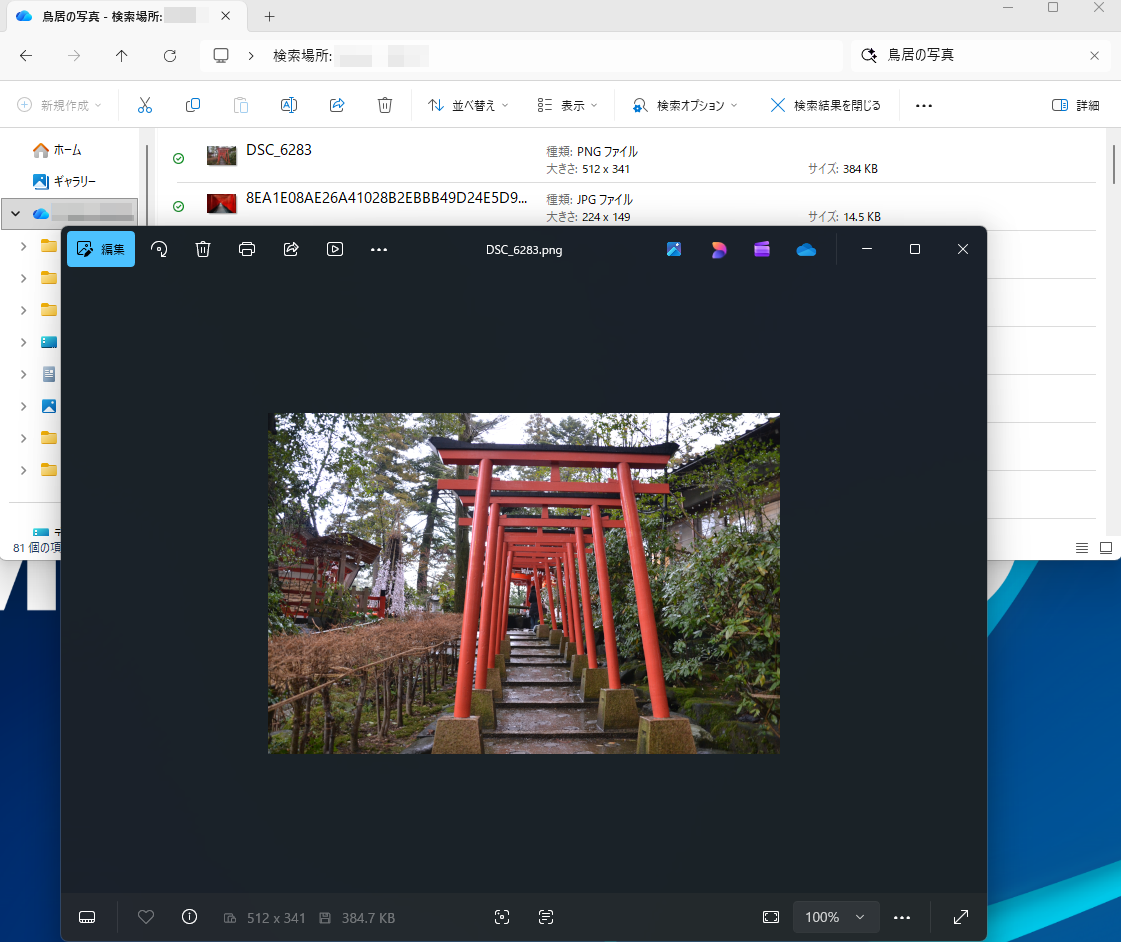Share the photo from Photos toolbar

click(x=291, y=249)
